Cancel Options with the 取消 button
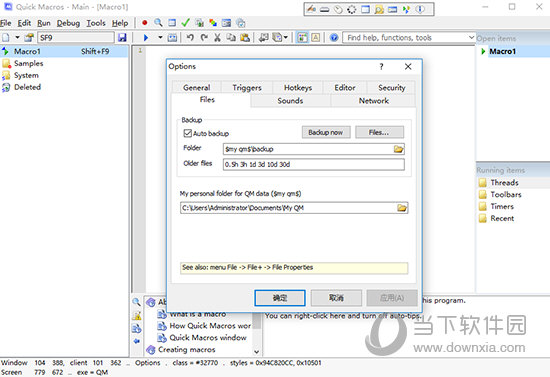The height and width of the screenshot is (377, 550). [336, 298]
